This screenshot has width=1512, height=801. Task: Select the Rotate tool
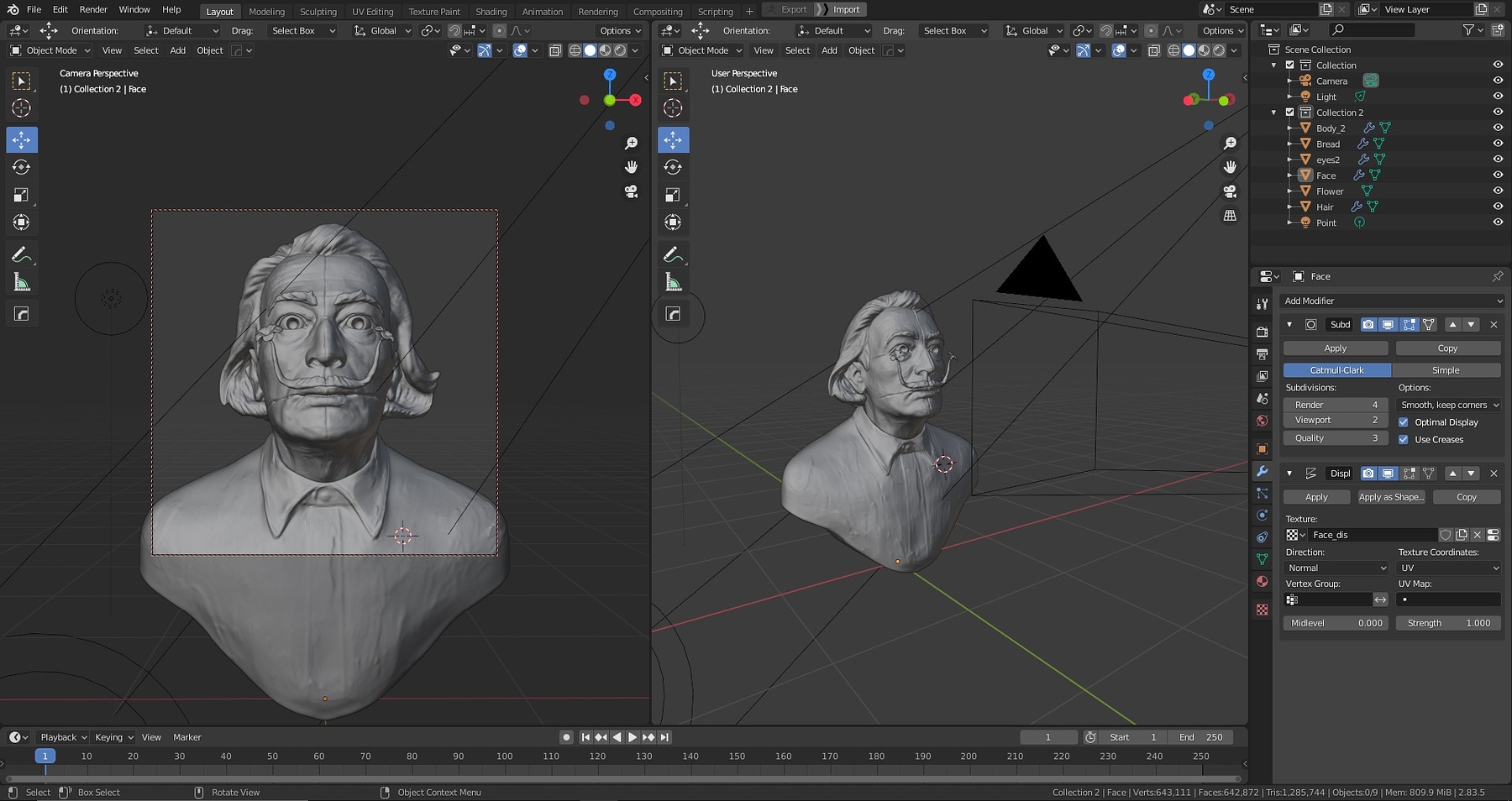coord(22,166)
